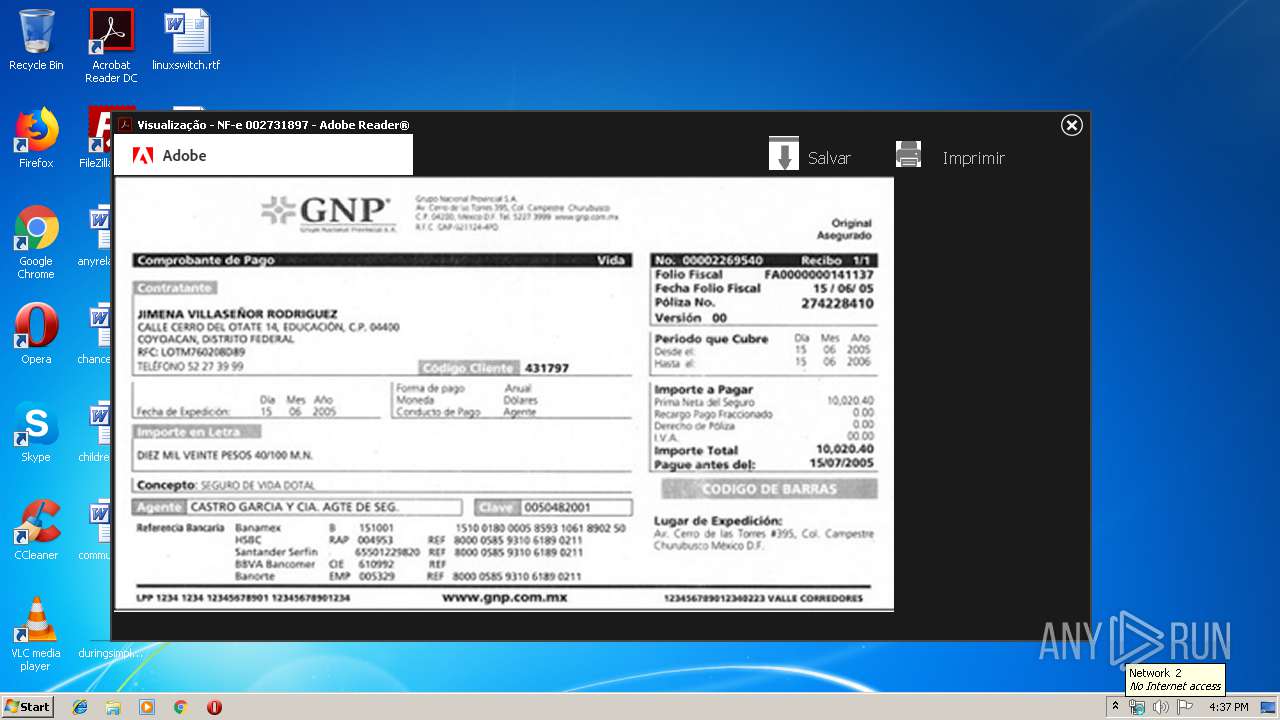The image size is (1280, 720).
Task: Click the Recibo No. 00002269540 header
Action: 764,260
